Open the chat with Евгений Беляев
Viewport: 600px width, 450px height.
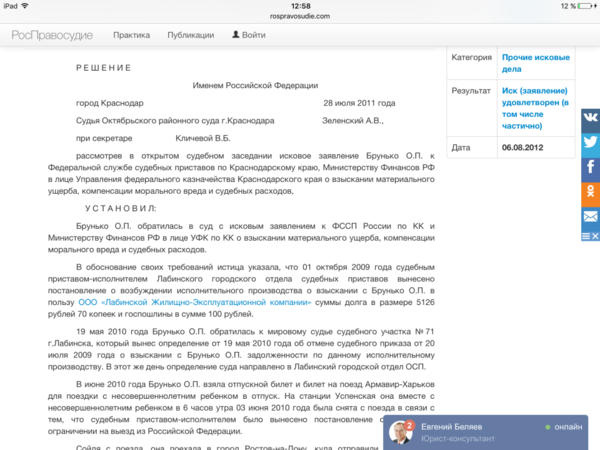[486, 432]
